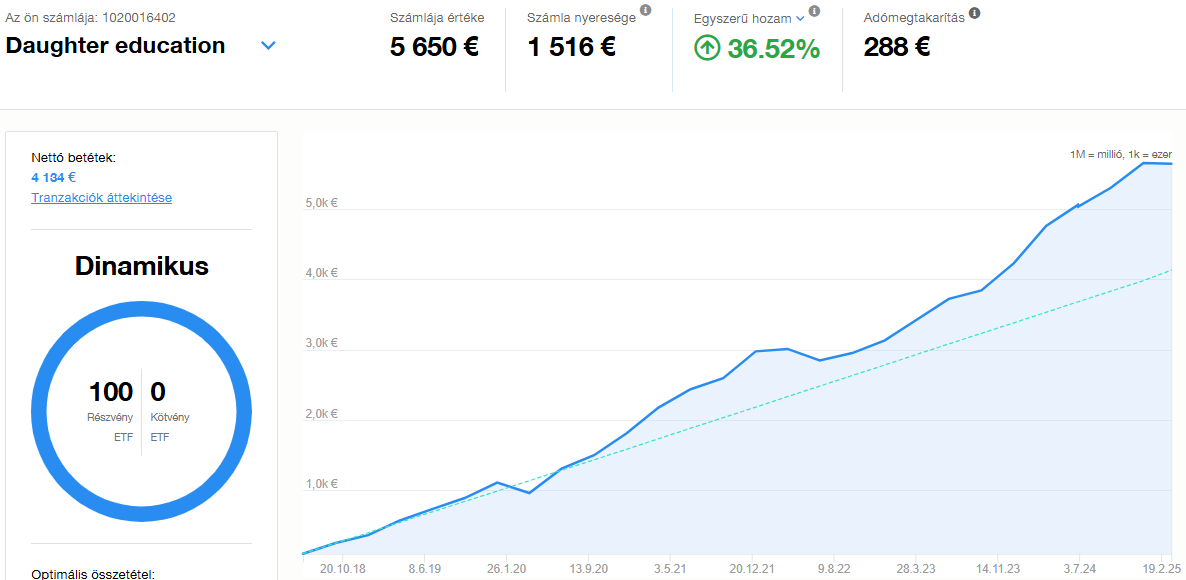Click the Számlája értéke label
Viewport: 1186px width, 580px height.
[437, 17]
